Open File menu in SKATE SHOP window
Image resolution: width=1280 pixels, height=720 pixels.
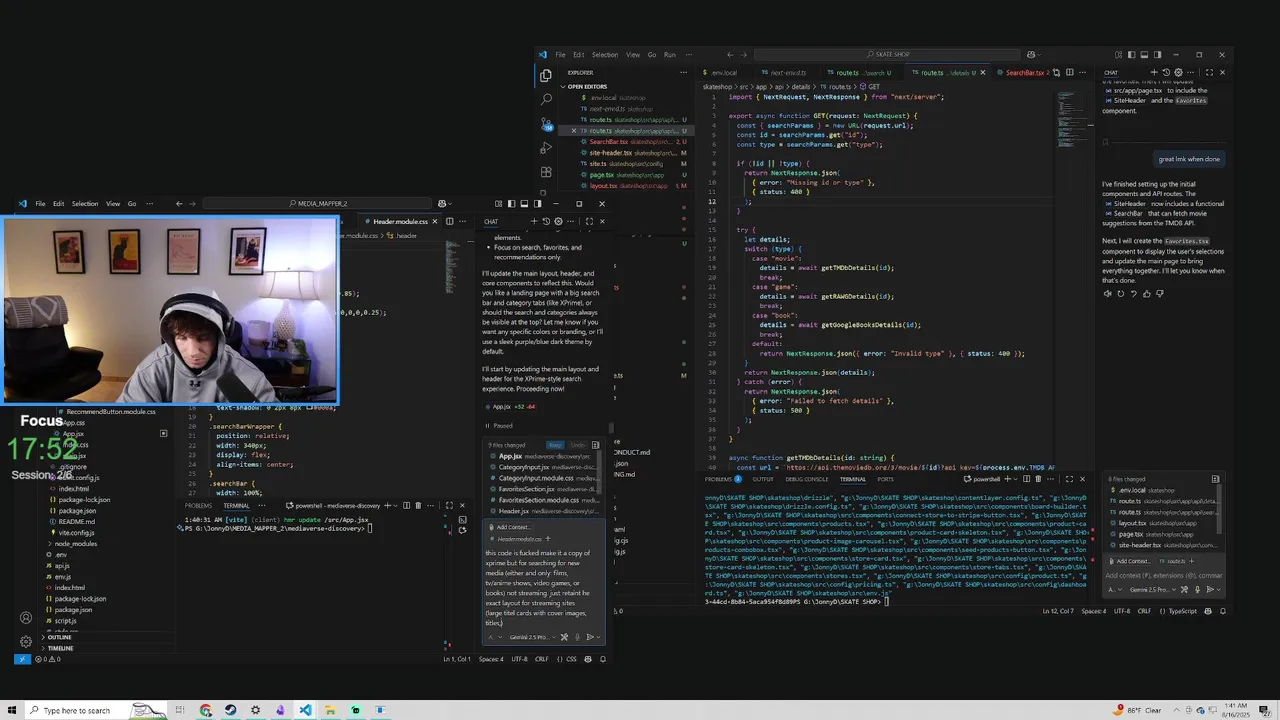coord(560,55)
